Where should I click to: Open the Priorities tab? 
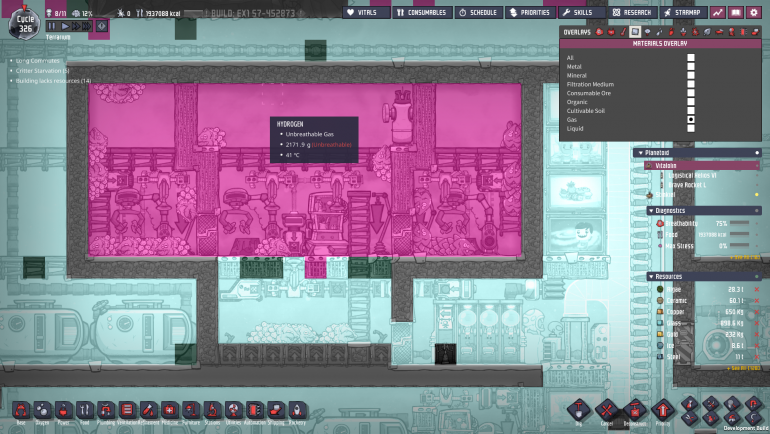(x=531, y=12)
